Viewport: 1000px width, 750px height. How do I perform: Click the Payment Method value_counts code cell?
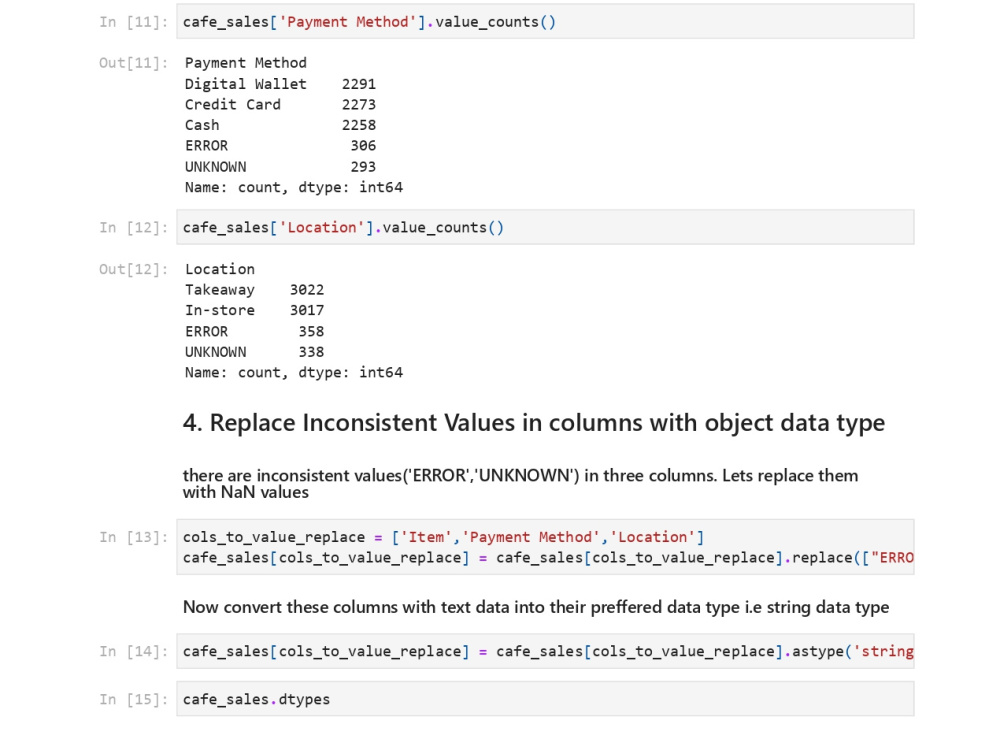point(545,22)
